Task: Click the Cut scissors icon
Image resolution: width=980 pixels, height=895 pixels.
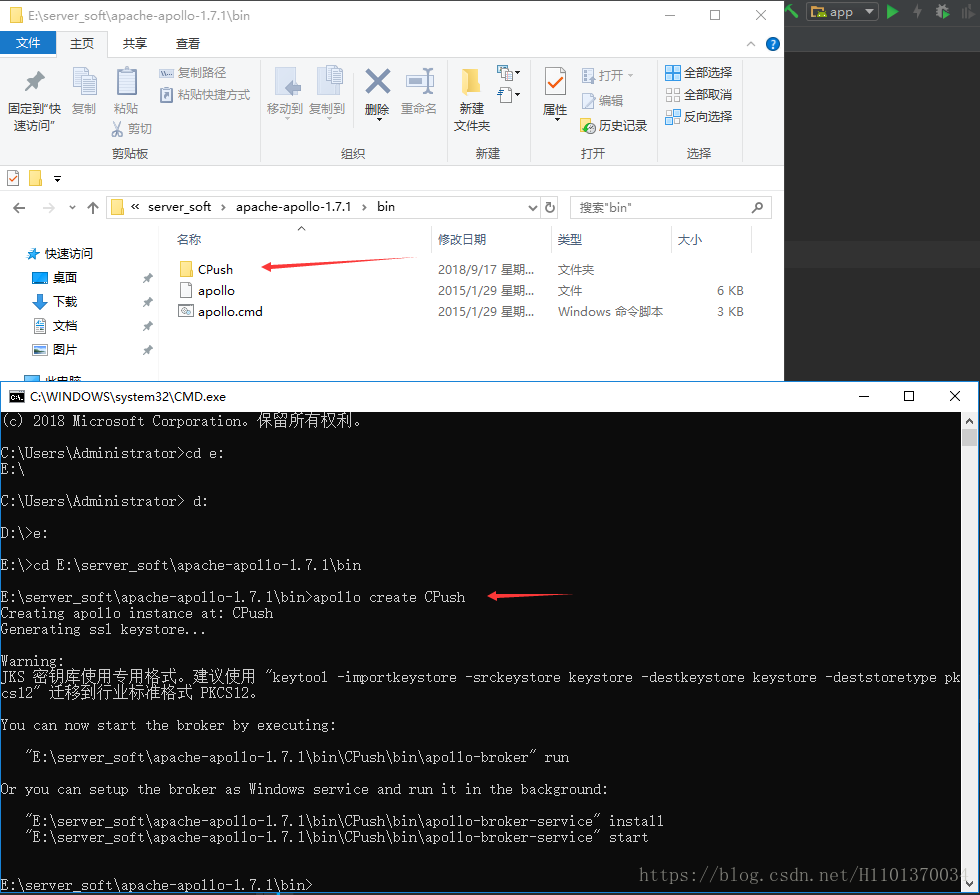Action: click(x=118, y=129)
